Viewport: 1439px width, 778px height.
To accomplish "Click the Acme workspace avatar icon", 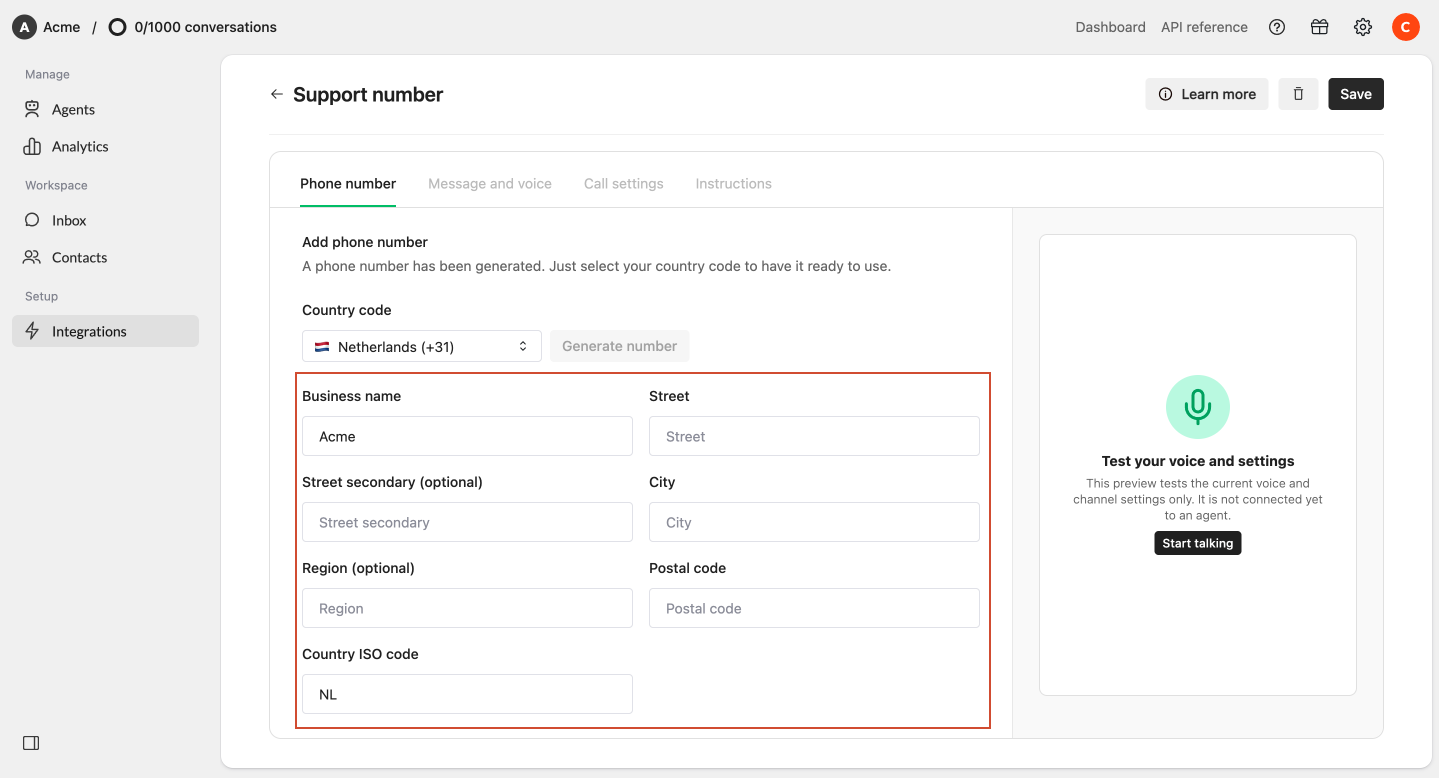I will coord(24,27).
